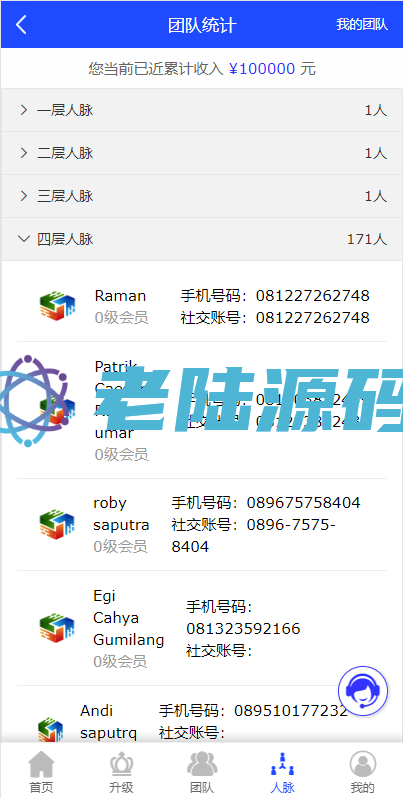Expand the 一层人脉 section
The width and height of the screenshot is (403, 798).
[x=202, y=110]
